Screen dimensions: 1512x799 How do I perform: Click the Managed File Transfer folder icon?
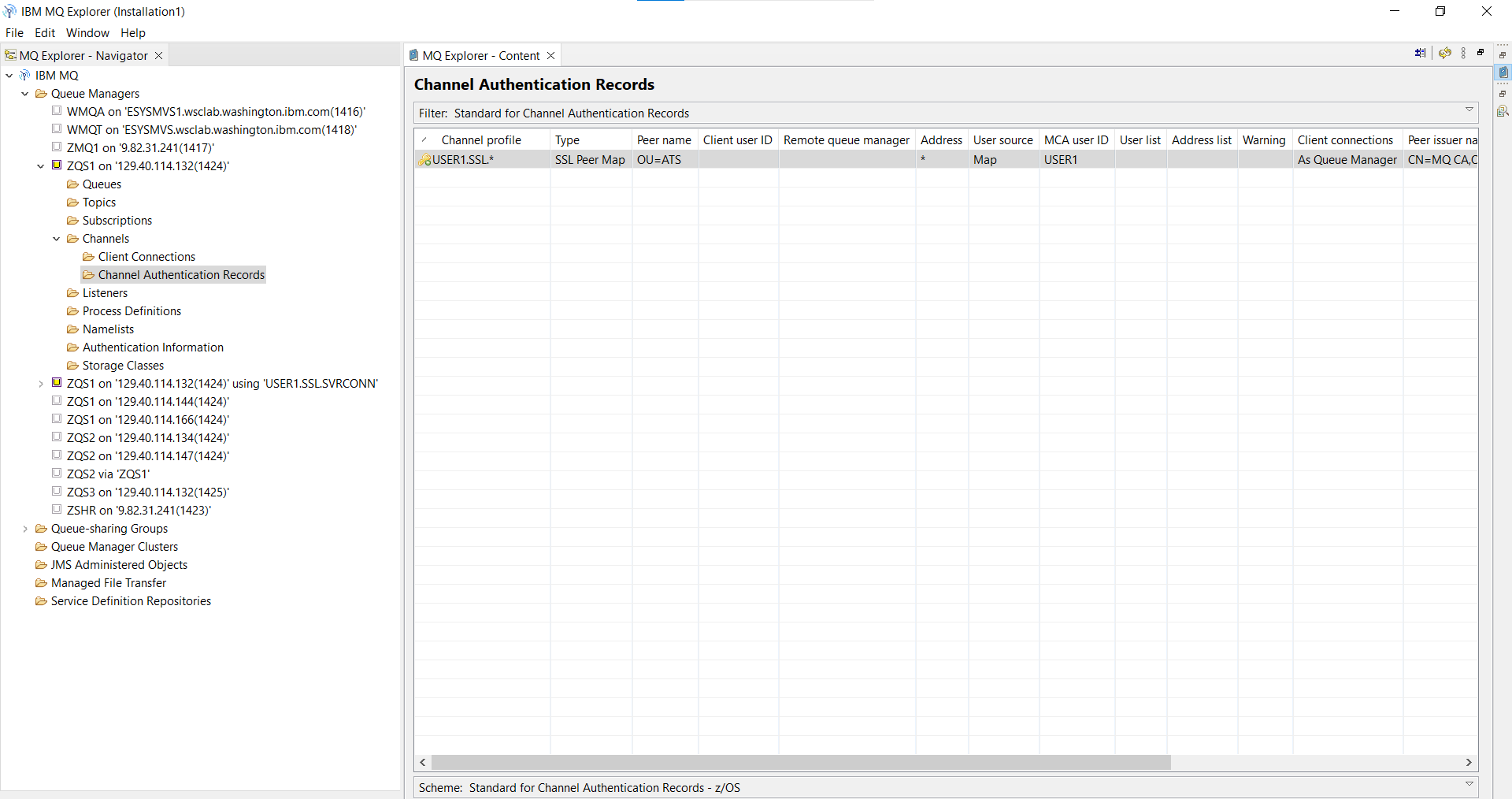tap(41, 583)
